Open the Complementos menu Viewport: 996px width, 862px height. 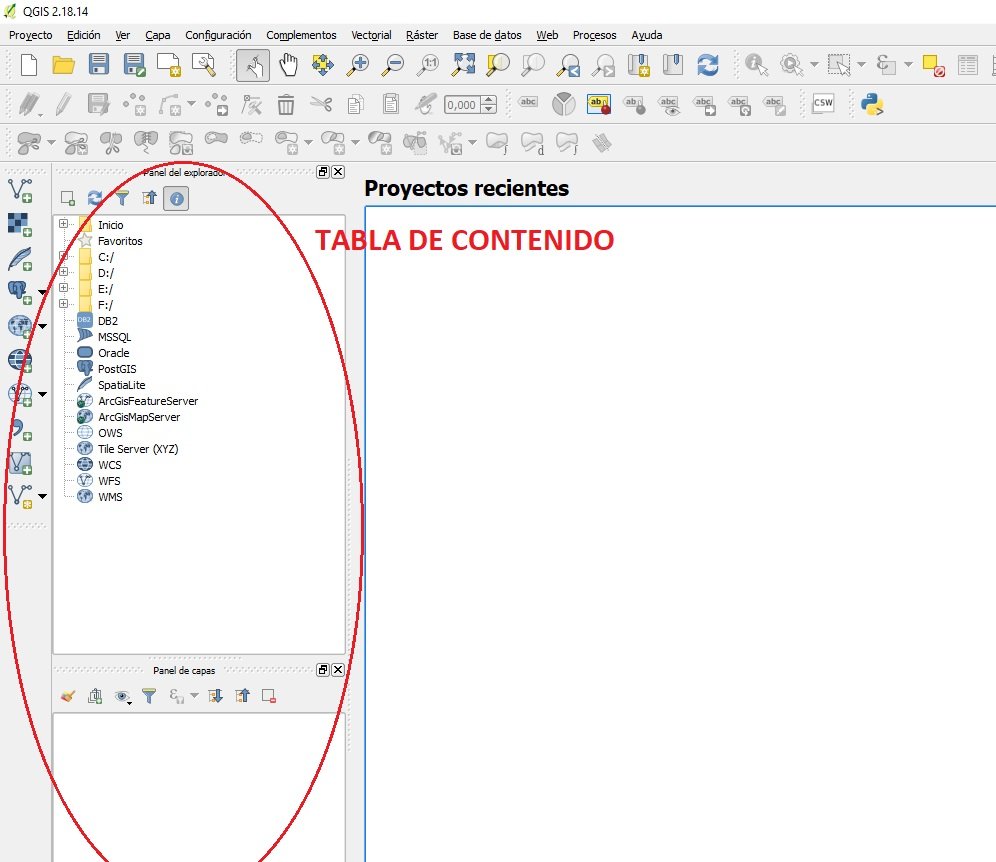click(301, 36)
